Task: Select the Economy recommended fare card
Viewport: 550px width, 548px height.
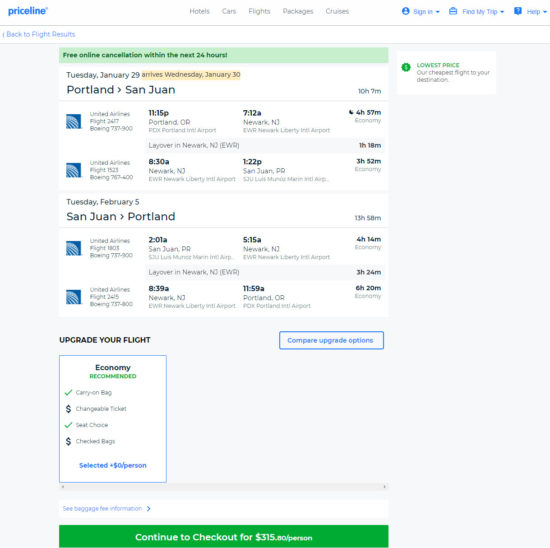Action: click(x=113, y=419)
